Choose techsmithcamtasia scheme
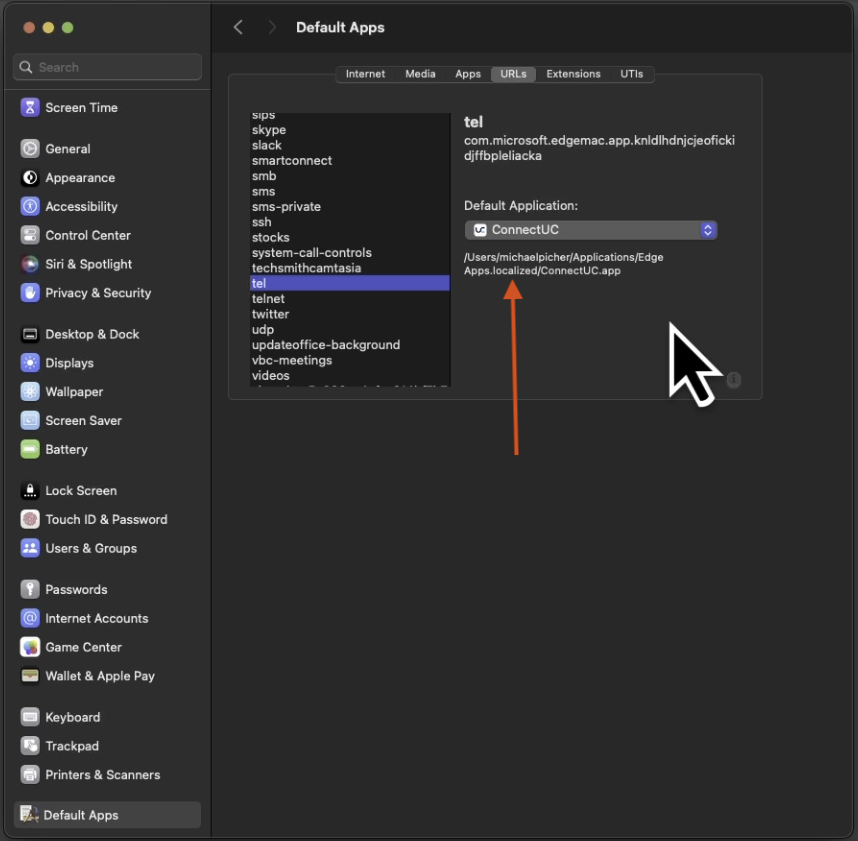 350,268
